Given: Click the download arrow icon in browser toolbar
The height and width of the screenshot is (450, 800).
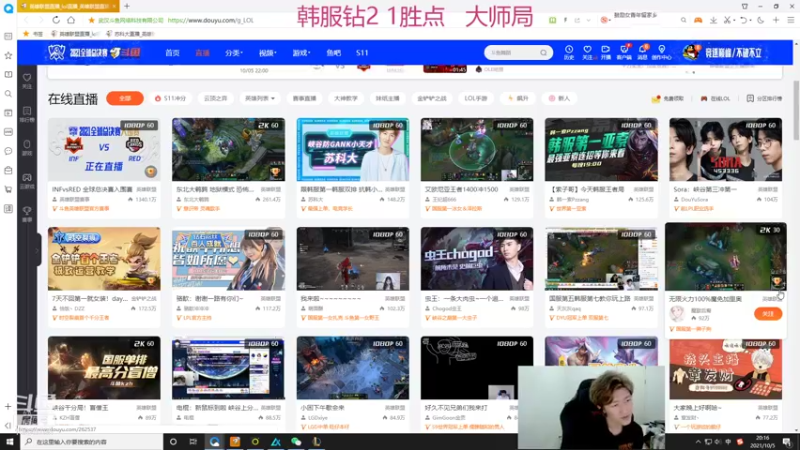Looking at the screenshot, I should click(x=713, y=20).
